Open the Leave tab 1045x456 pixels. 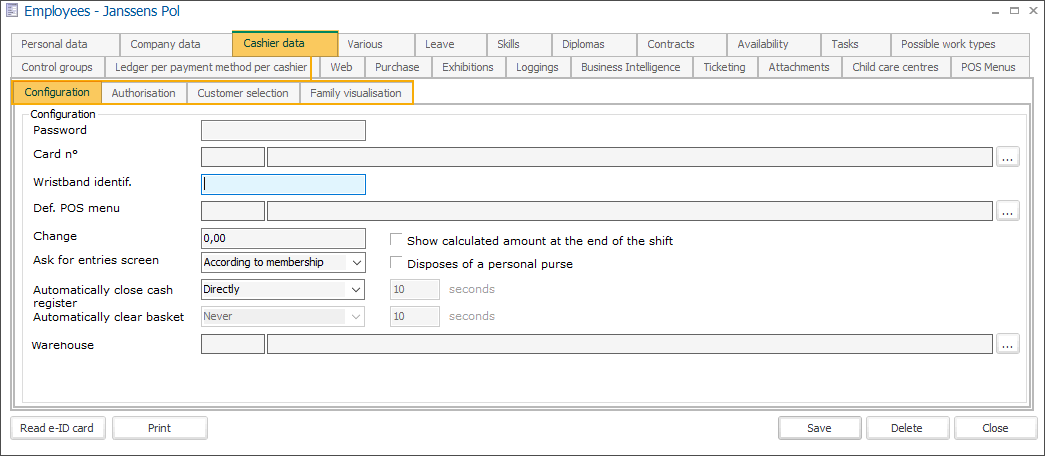click(x=451, y=45)
